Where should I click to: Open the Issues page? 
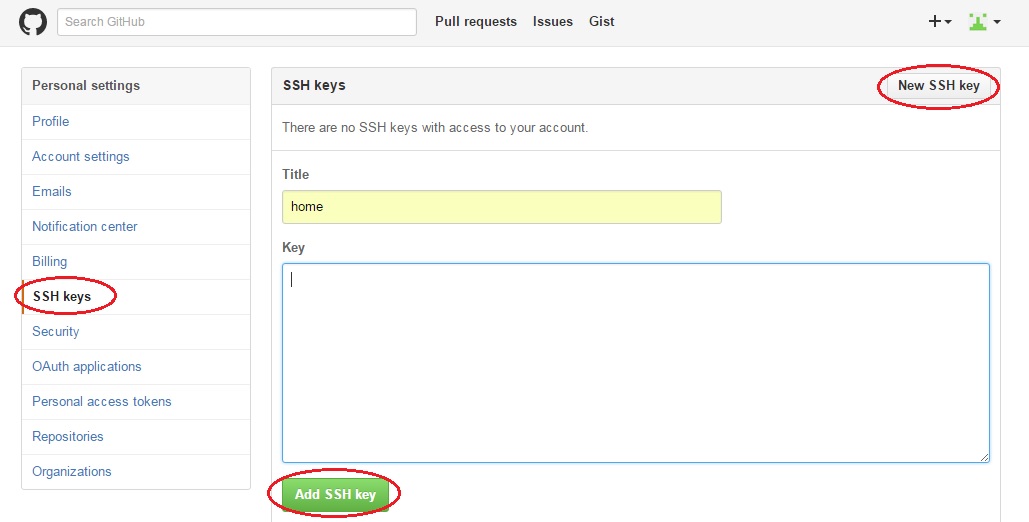[553, 22]
